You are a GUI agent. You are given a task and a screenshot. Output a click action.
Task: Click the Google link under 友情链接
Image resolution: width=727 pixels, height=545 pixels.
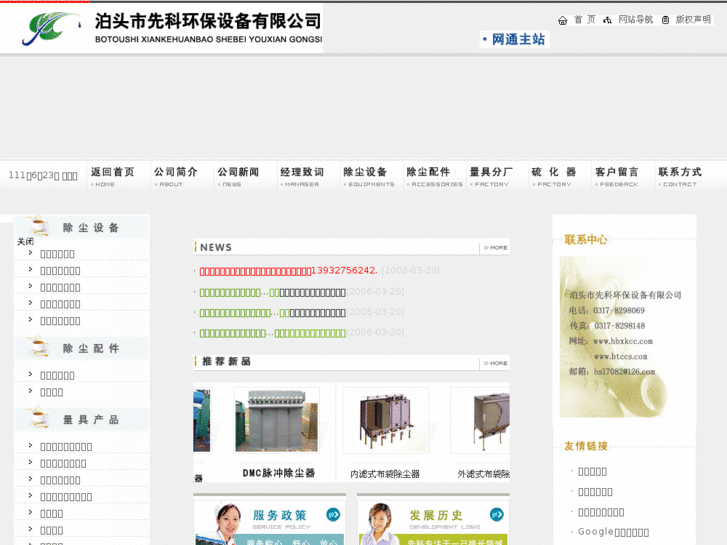click(595, 531)
